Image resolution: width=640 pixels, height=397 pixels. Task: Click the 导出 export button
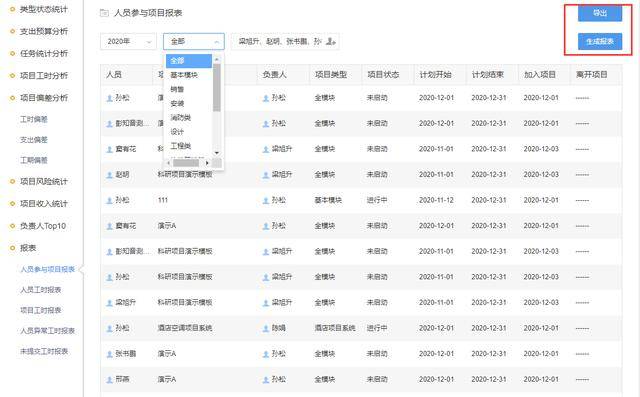click(600, 13)
